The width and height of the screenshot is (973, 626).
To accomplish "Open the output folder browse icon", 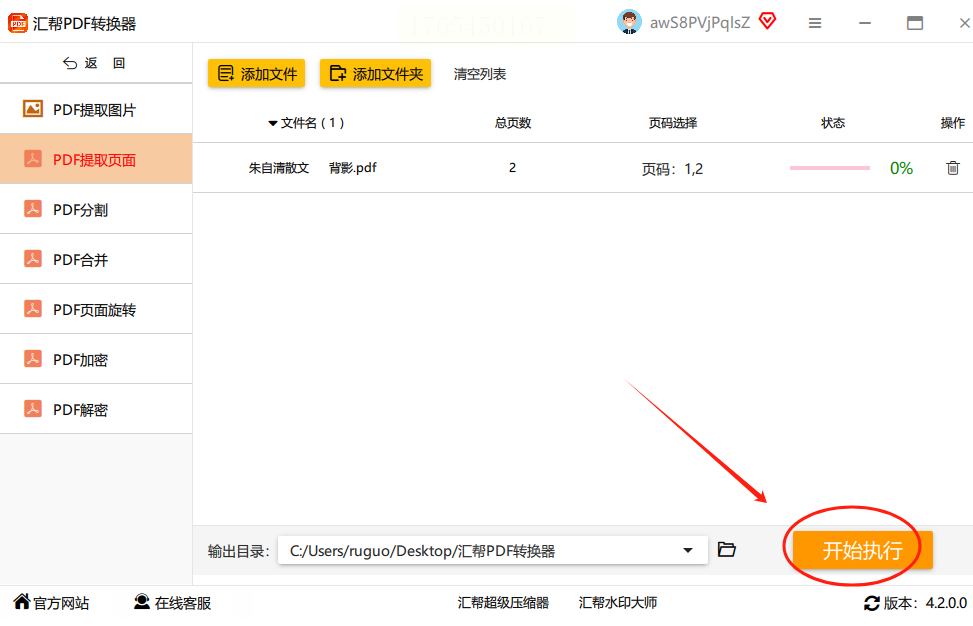I will (727, 549).
